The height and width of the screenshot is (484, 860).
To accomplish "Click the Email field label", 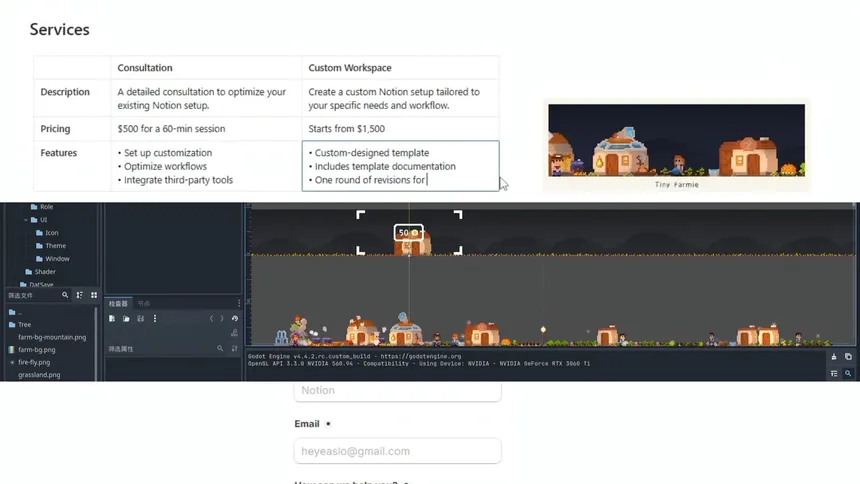I will click(307, 424).
